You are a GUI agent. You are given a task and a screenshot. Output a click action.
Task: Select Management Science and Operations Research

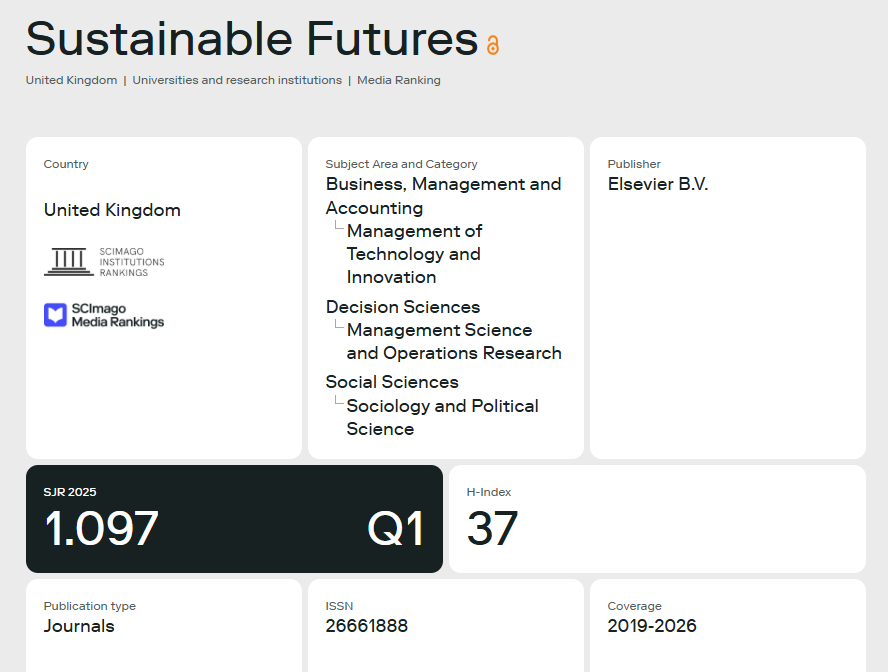click(x=454, y=341)
